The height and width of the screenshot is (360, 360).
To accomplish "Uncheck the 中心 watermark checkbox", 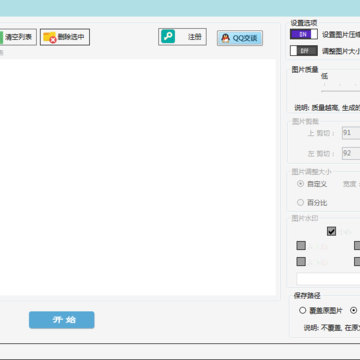I will click(331, 231).
